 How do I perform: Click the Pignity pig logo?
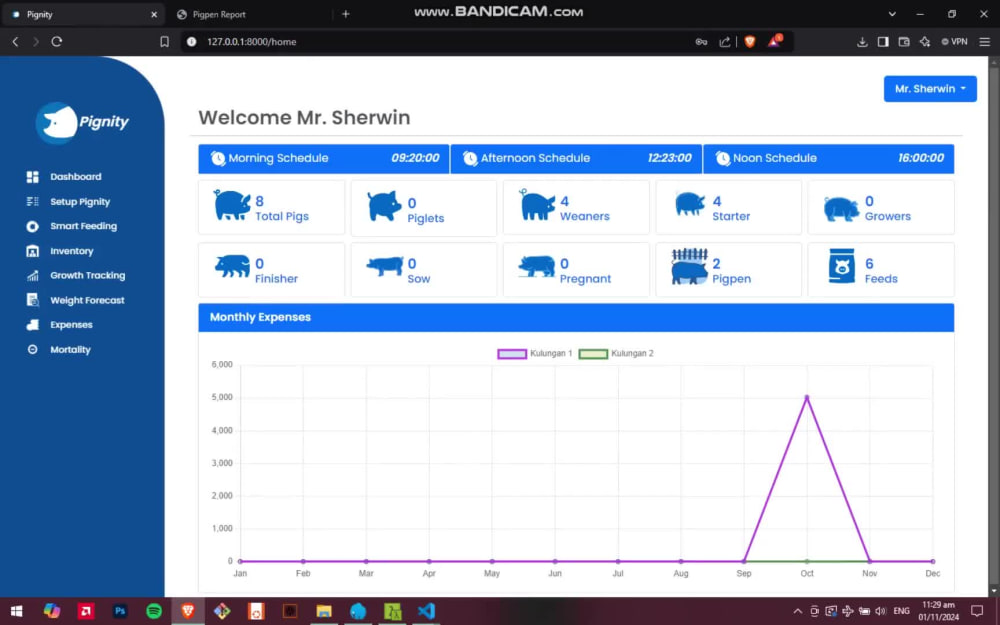tap(57, 122)
